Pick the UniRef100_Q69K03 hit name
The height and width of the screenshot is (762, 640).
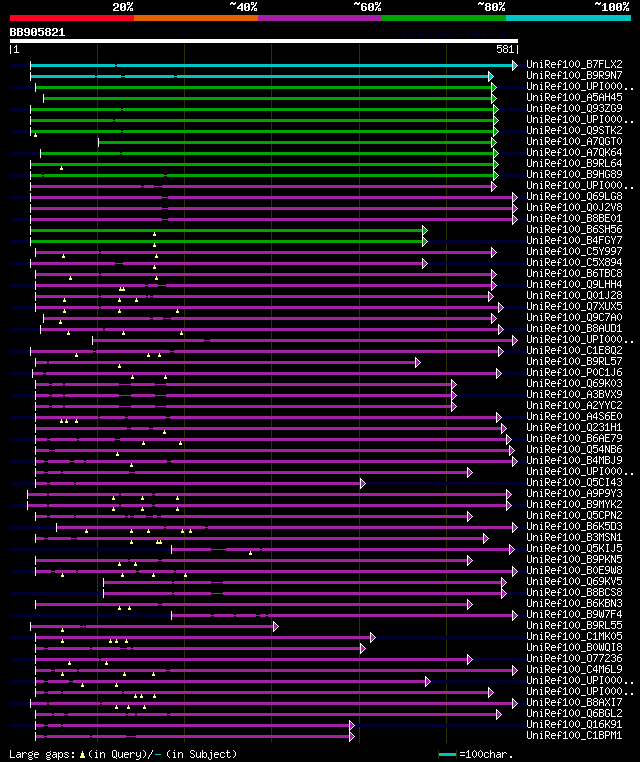[574, 383]
